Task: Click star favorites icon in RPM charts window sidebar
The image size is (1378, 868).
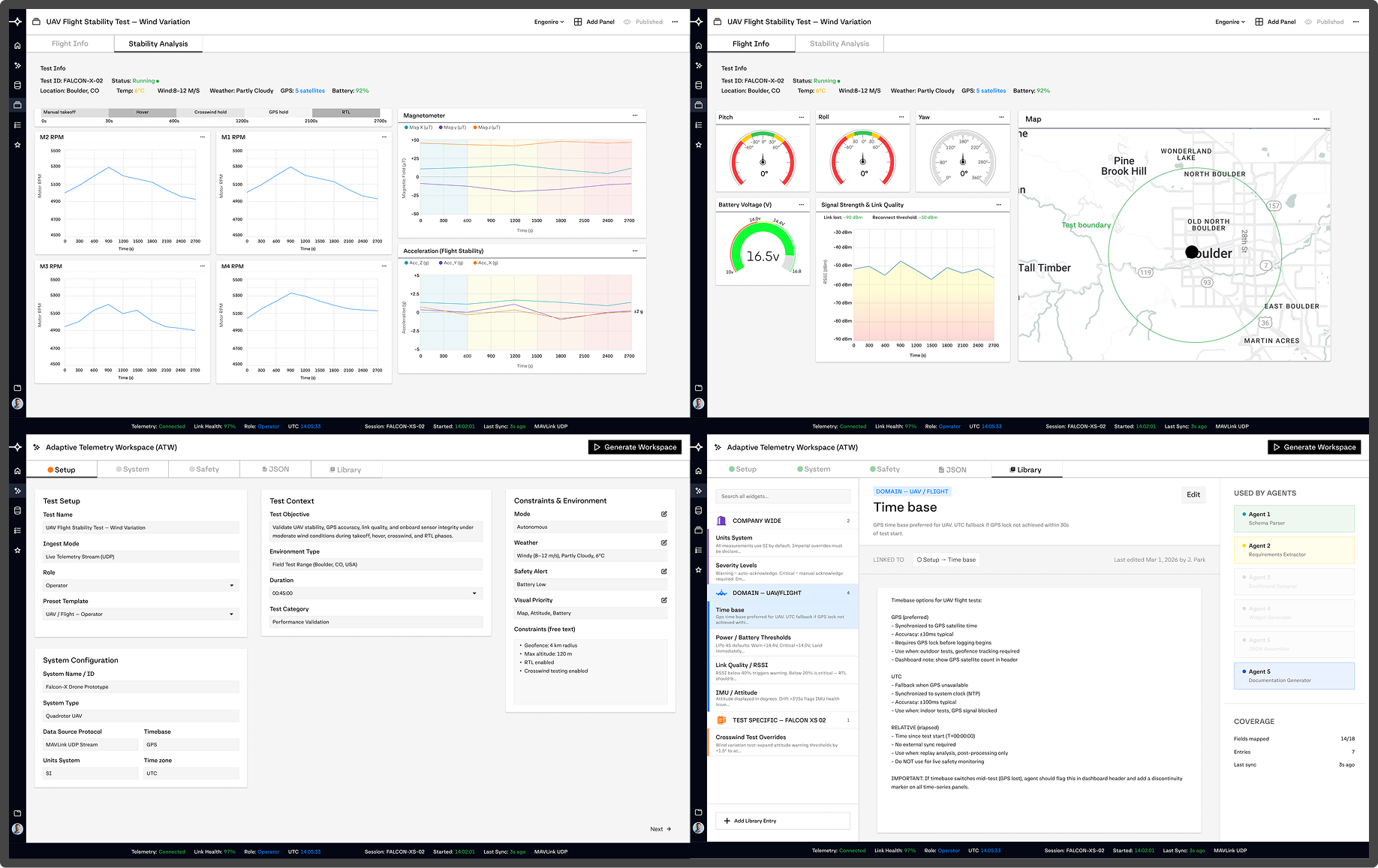Action: (x=17, y=145)
